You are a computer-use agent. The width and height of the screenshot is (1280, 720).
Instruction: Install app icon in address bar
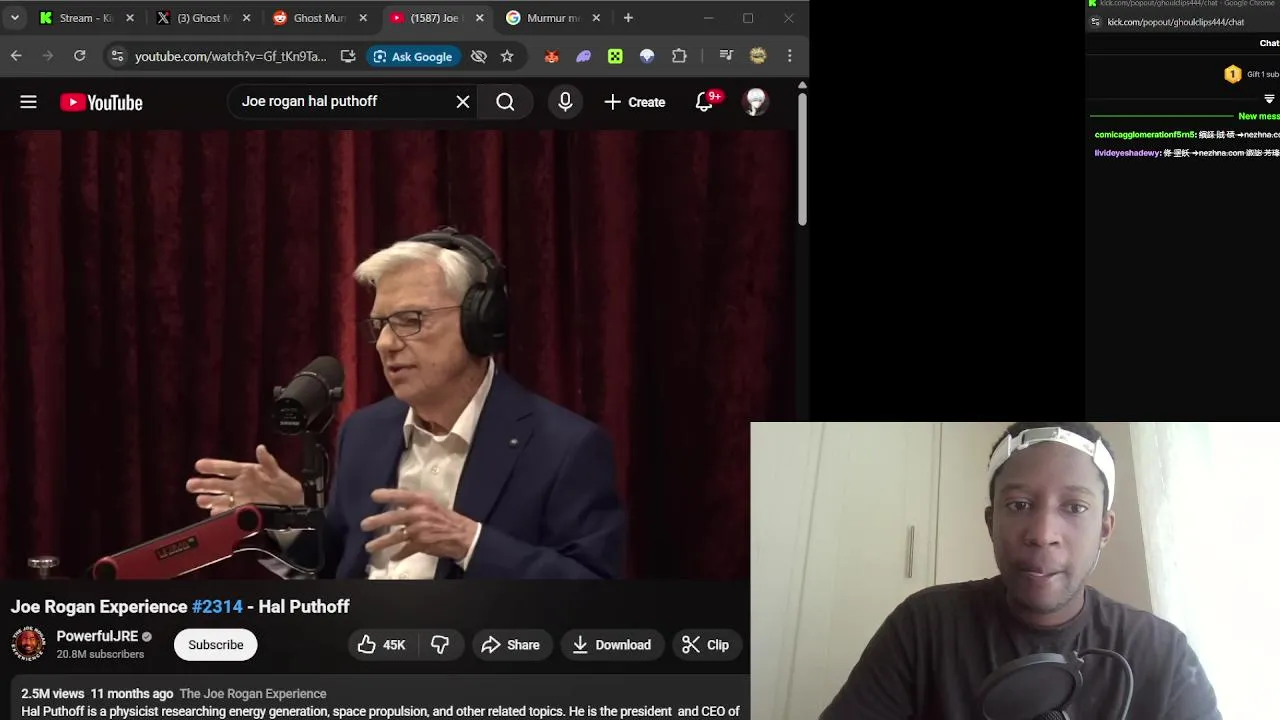348,56
